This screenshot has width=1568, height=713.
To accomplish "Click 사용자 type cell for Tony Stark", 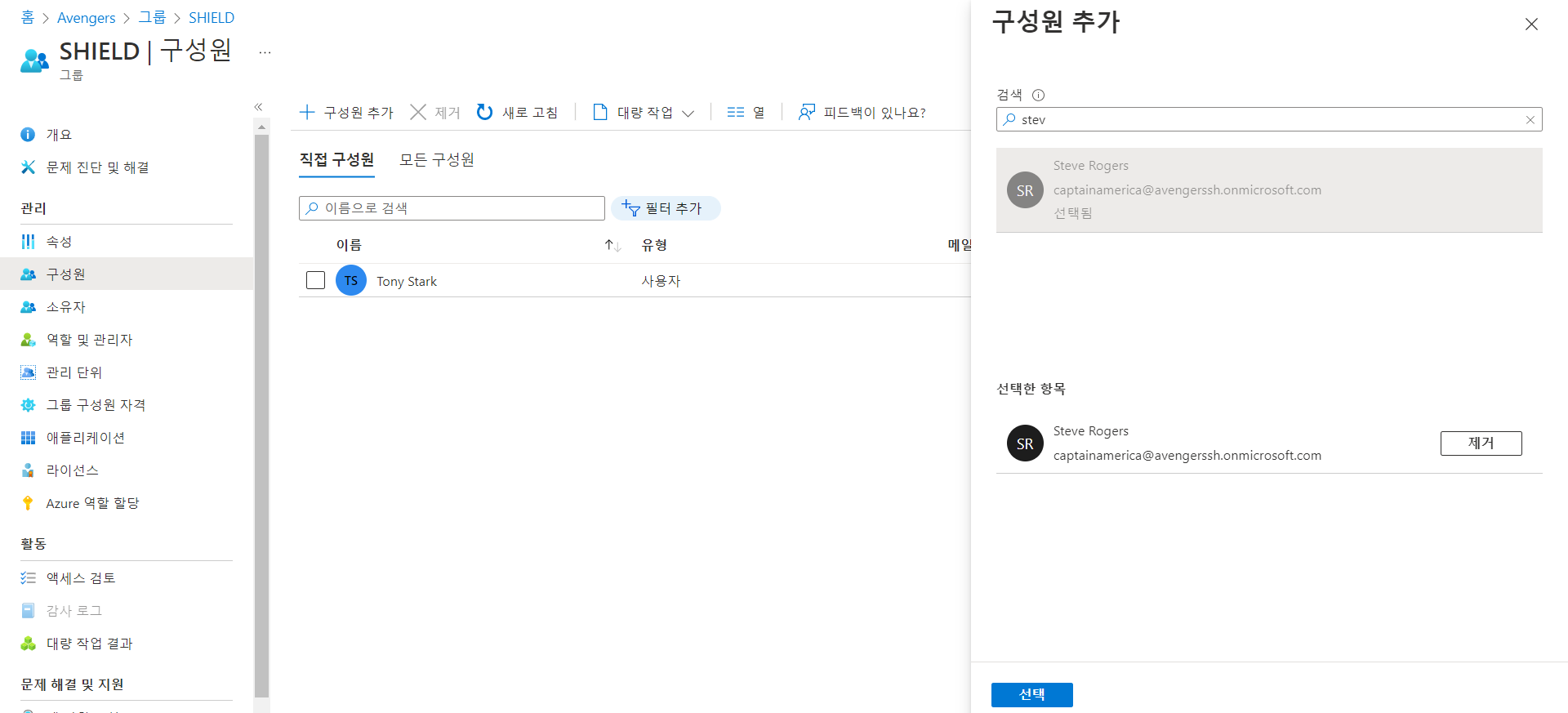I will point(661,281).
